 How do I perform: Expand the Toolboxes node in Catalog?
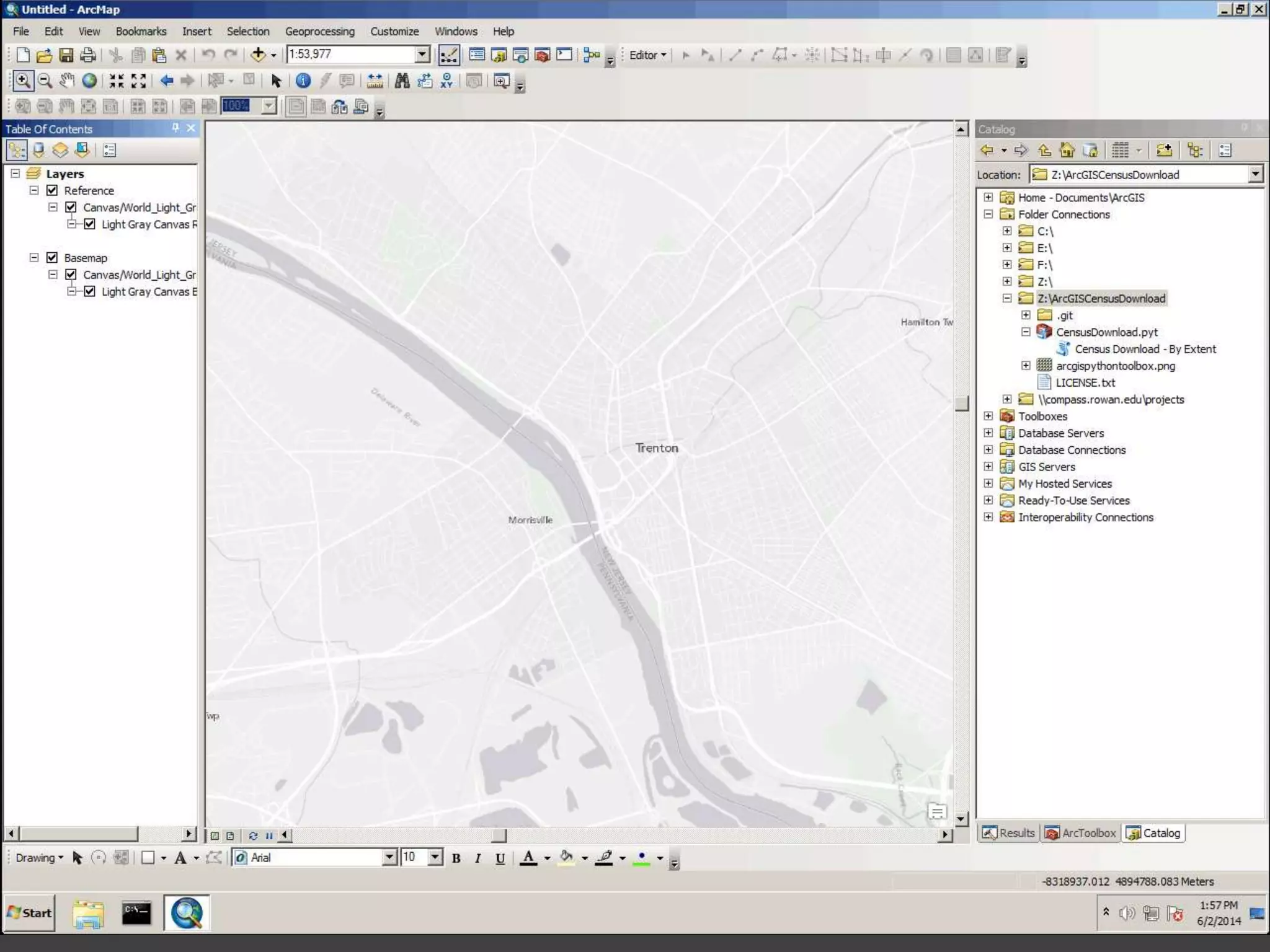(x=988, y=416)
